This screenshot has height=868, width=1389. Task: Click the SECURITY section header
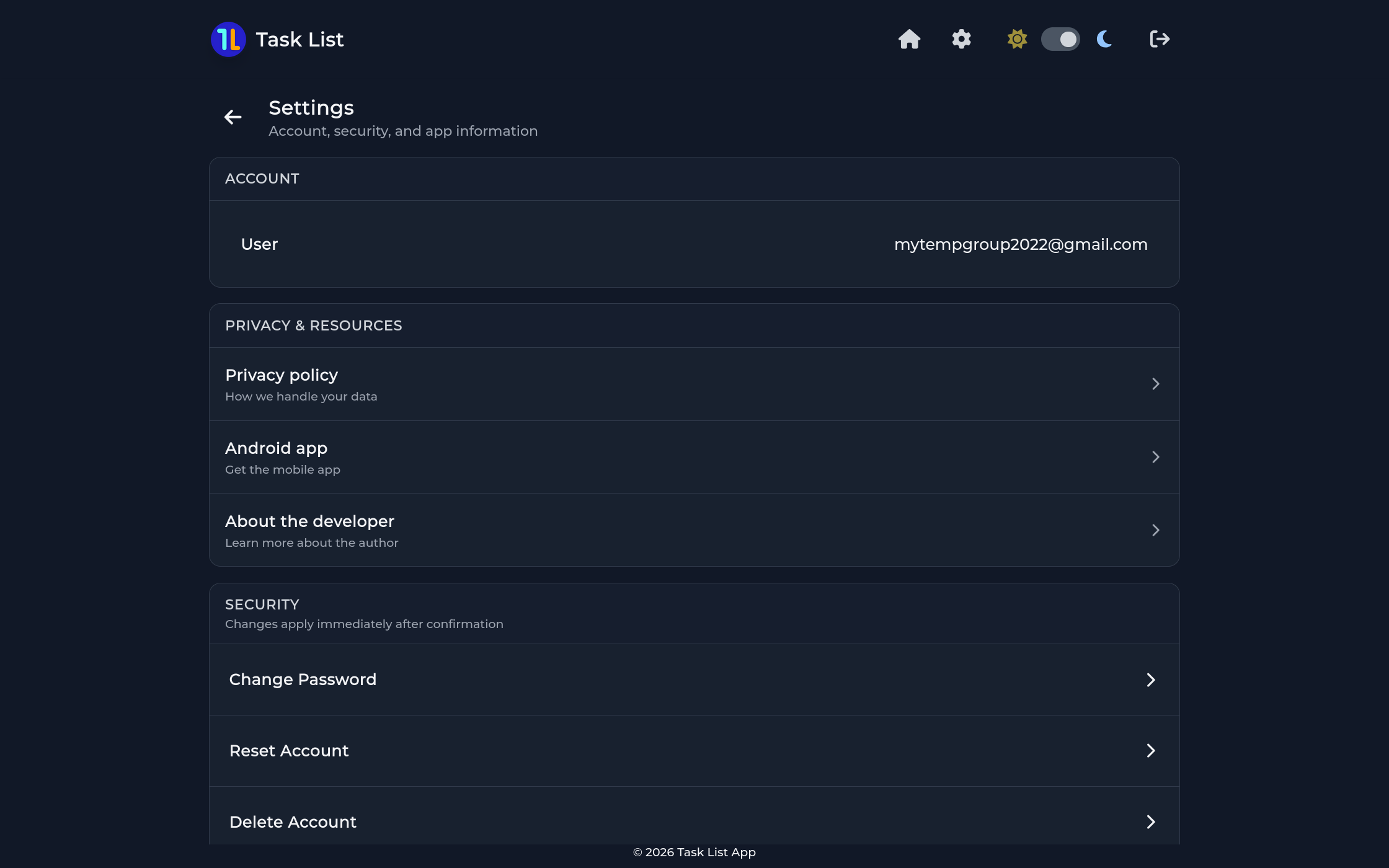pos(262,604)
